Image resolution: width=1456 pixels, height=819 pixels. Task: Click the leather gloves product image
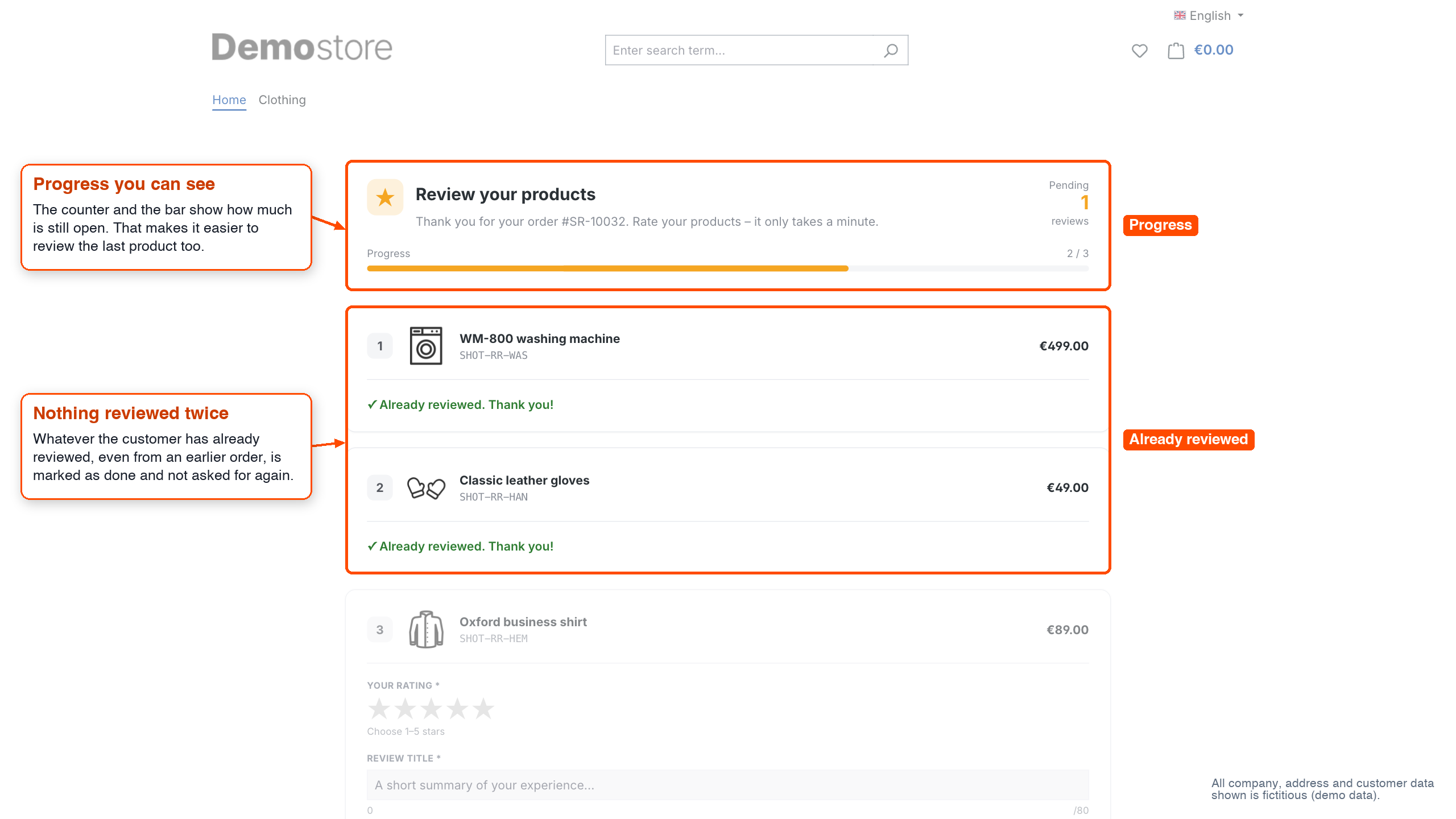(426, 488)
